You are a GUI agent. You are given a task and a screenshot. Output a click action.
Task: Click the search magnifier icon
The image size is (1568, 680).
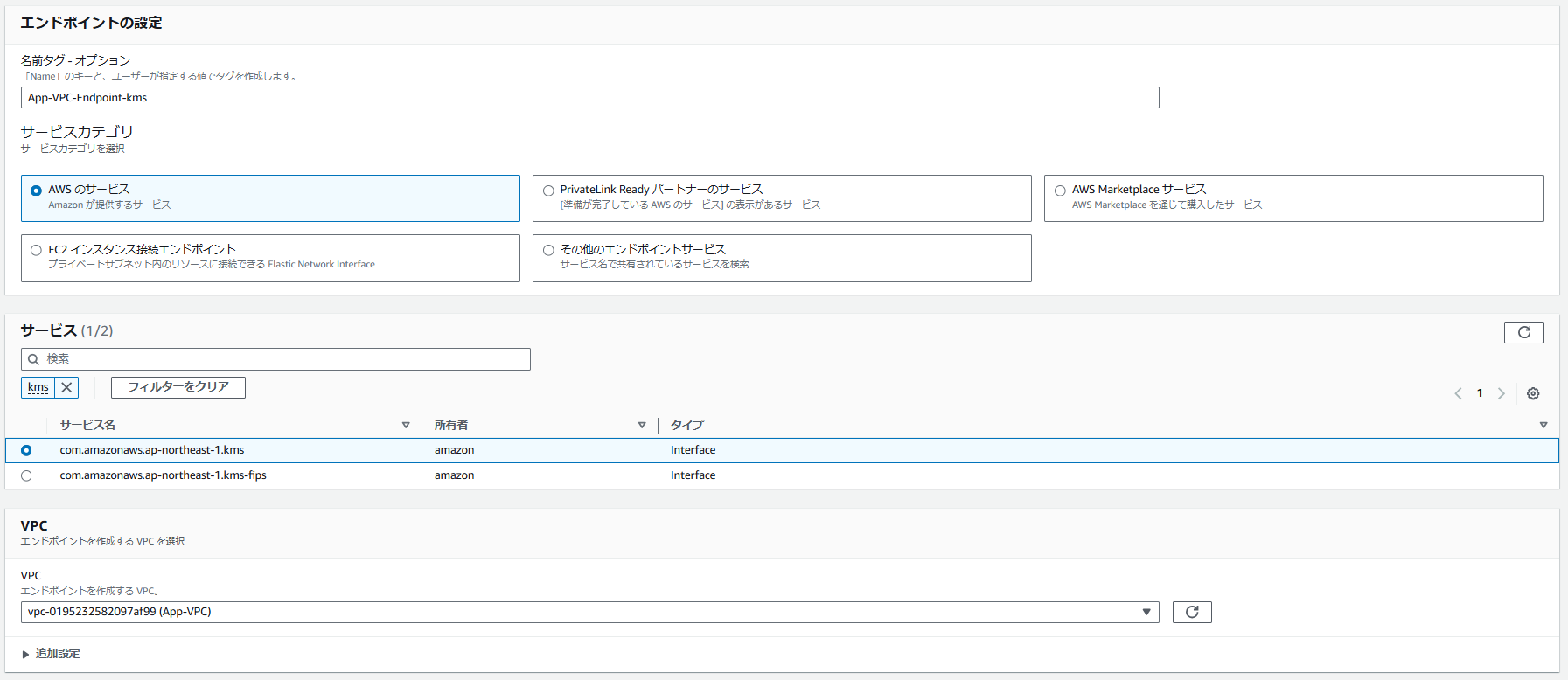tap(33, 359)
